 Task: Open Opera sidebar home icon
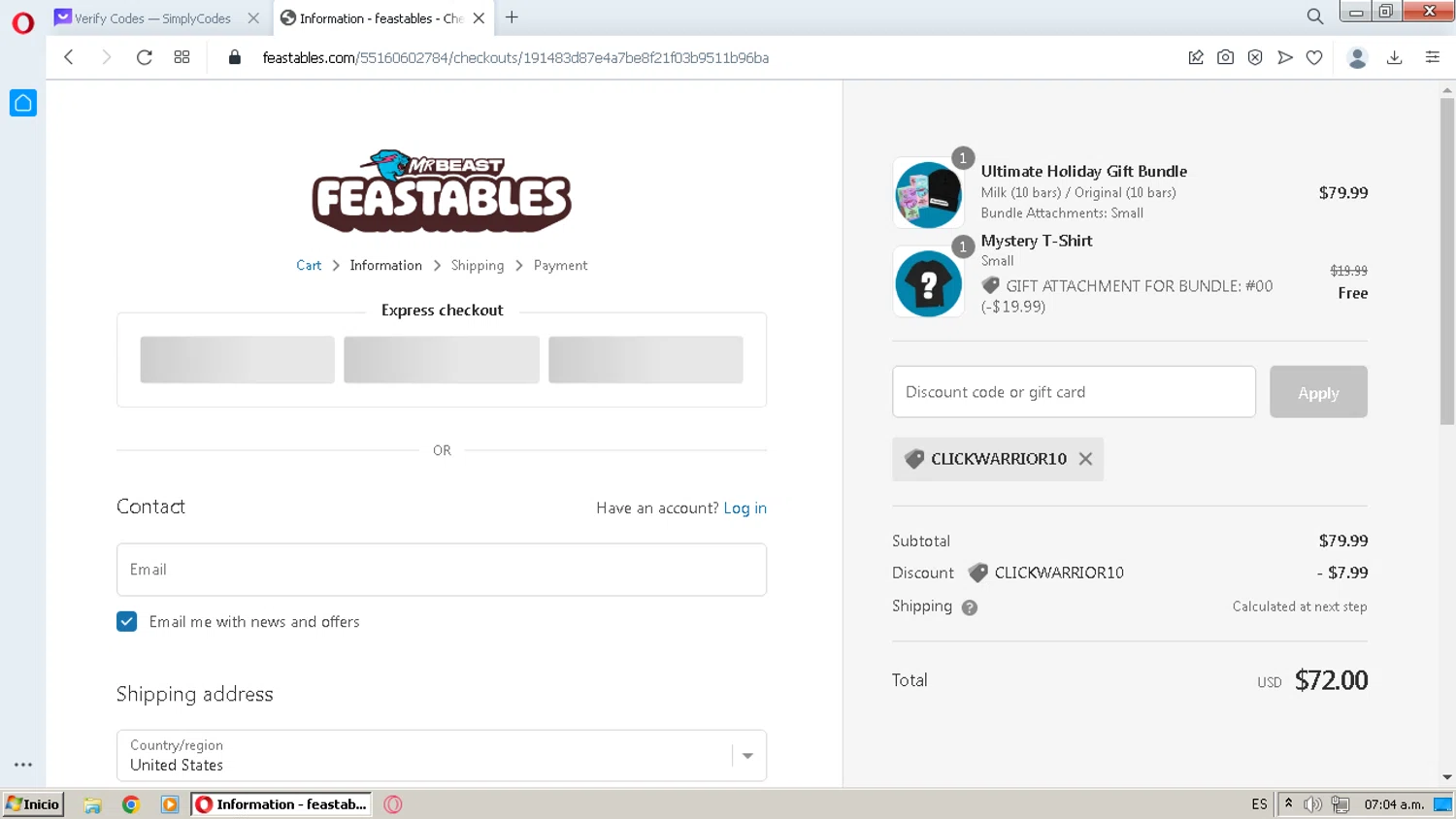tap(23, 103)
